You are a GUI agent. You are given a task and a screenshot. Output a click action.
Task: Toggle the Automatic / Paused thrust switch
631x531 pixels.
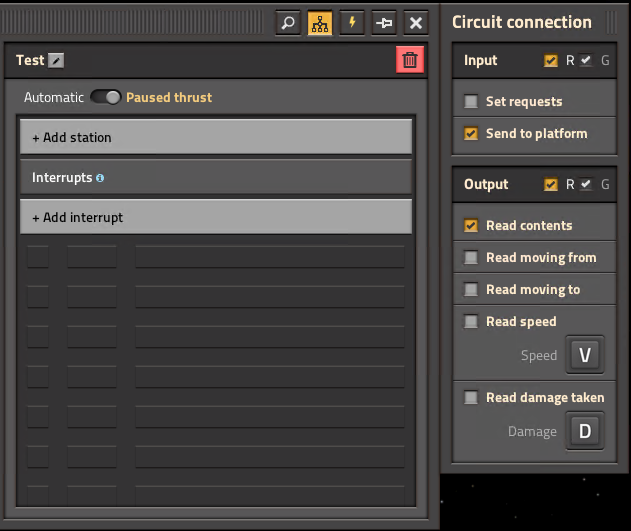[x=105, y=97]
